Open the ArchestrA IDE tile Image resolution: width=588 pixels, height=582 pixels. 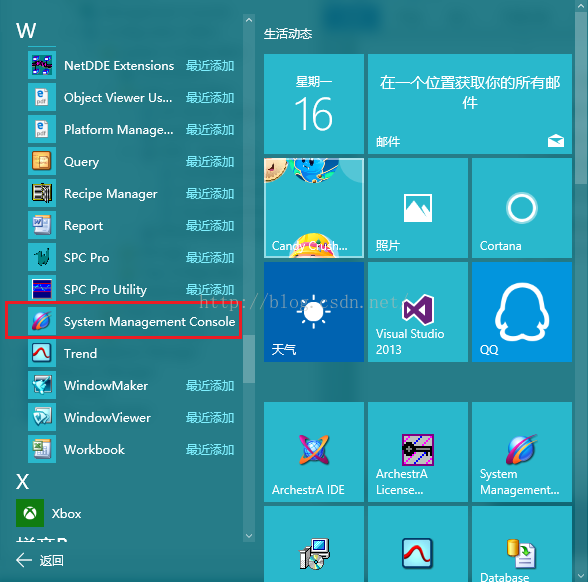pos(314,452)
